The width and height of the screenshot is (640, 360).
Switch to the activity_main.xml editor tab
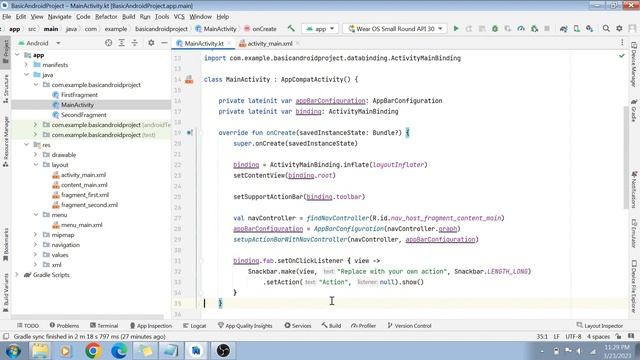[x=269, y=43]
